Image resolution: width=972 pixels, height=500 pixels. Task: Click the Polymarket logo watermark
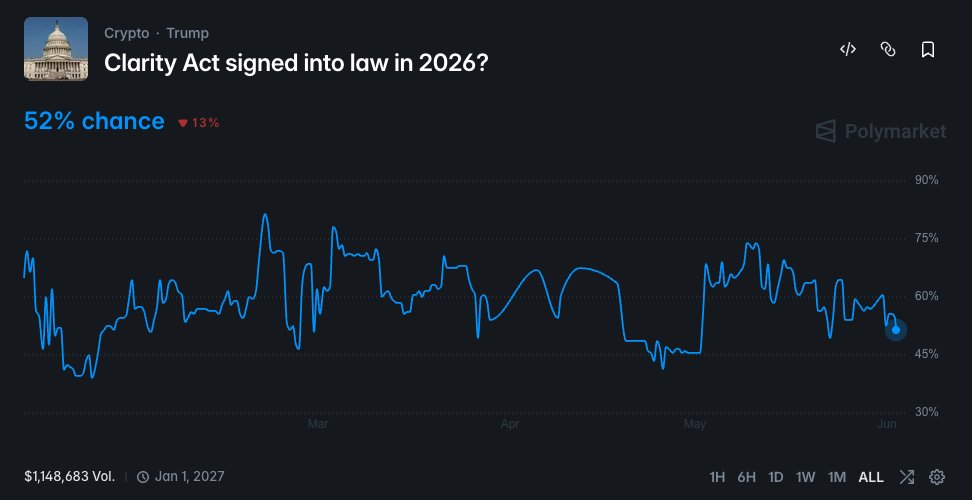880,131
